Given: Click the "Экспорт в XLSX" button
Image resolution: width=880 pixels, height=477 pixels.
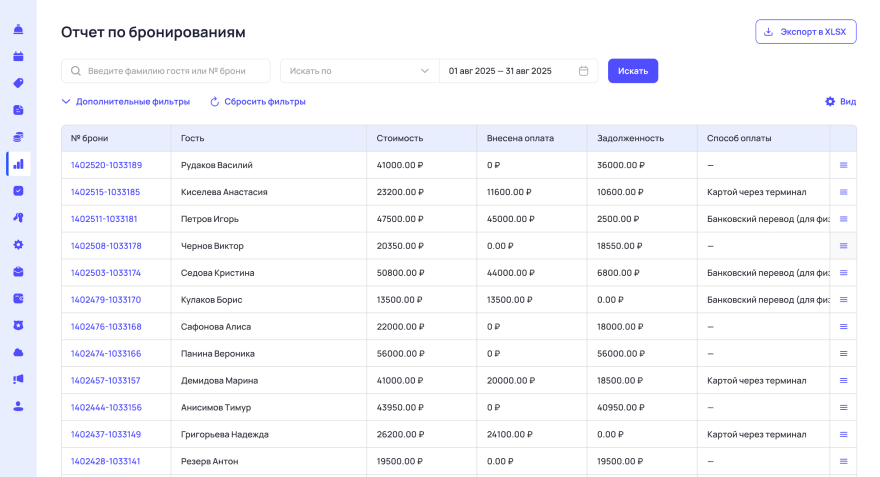Looking at the screenshot, I should pyautogui.click(x=805, y=32).
